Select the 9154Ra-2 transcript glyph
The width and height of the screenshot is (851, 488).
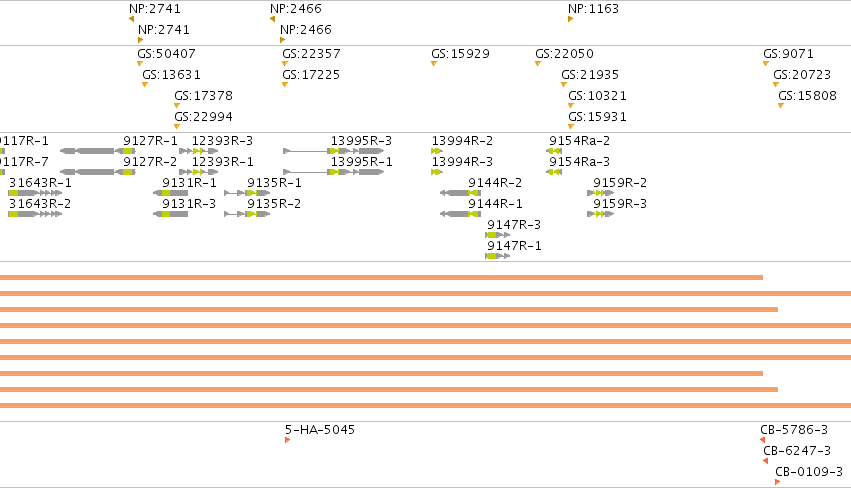(x=554, y=151)
